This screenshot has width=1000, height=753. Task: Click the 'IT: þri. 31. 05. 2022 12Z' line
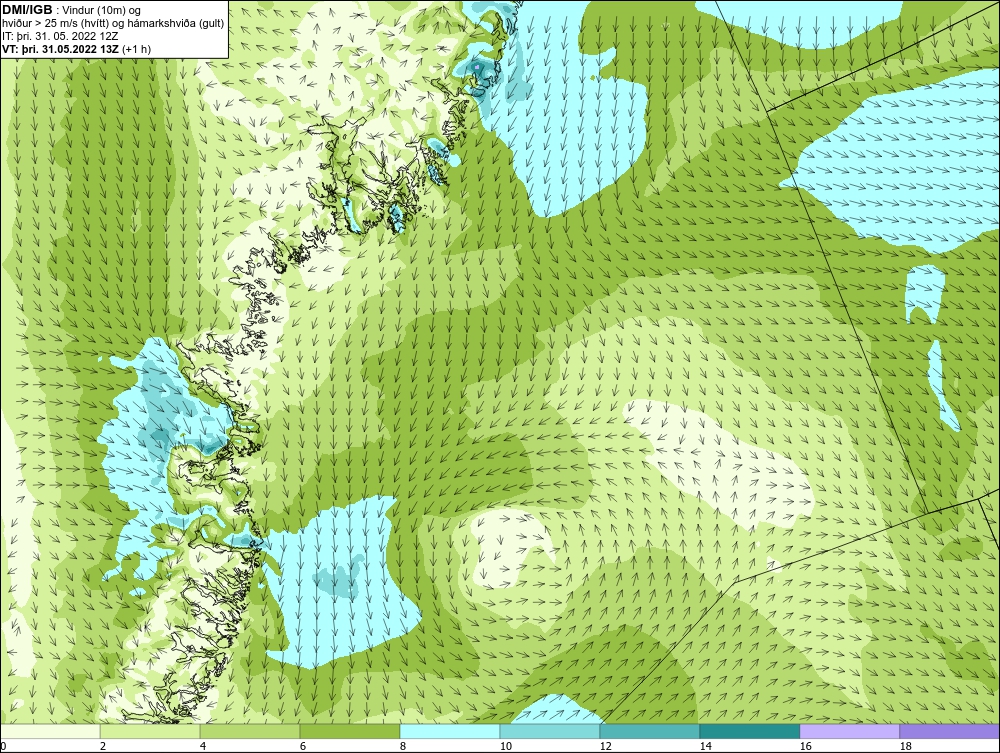click(x=60, y=36)
